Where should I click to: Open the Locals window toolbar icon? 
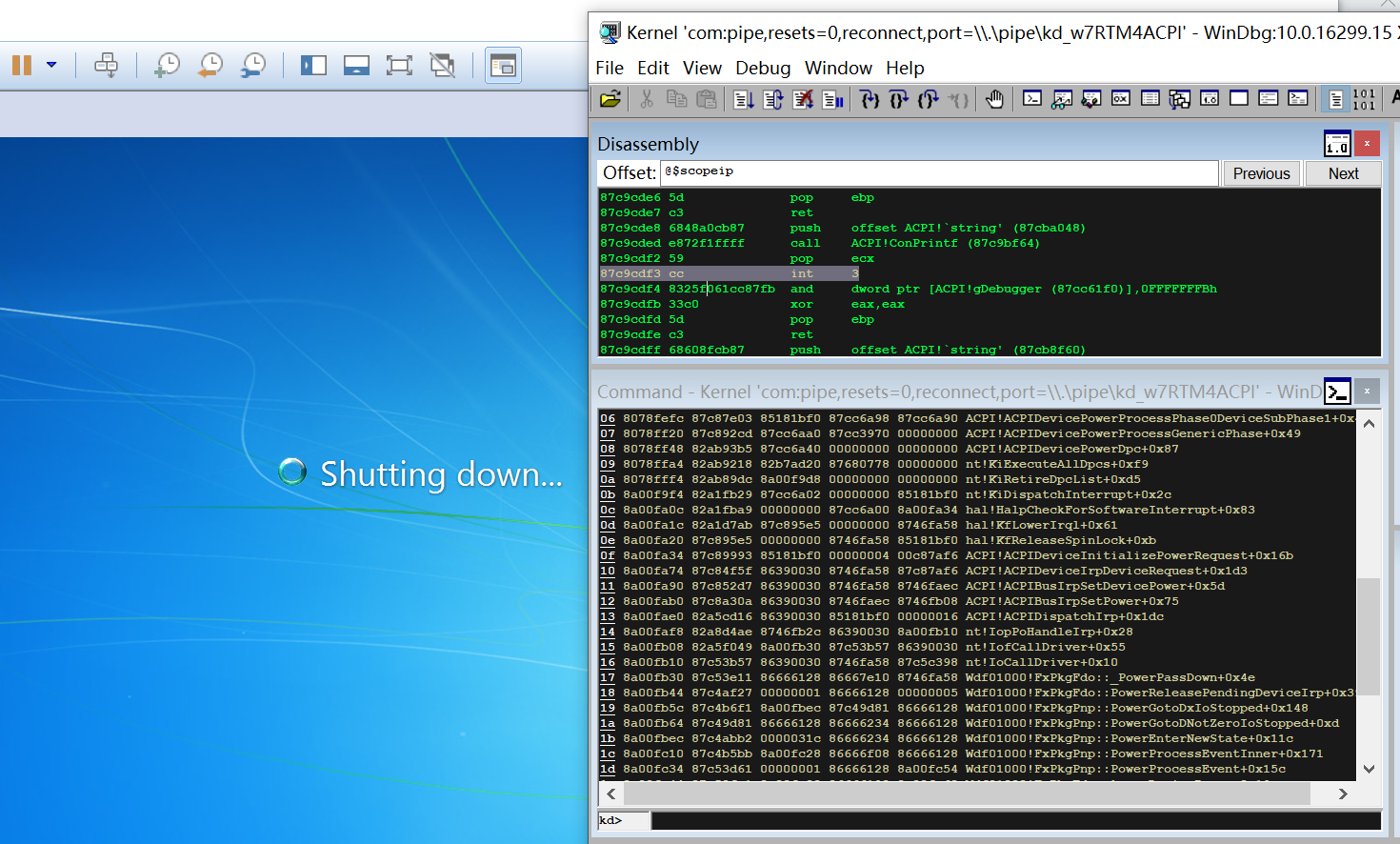[1091, 98]
